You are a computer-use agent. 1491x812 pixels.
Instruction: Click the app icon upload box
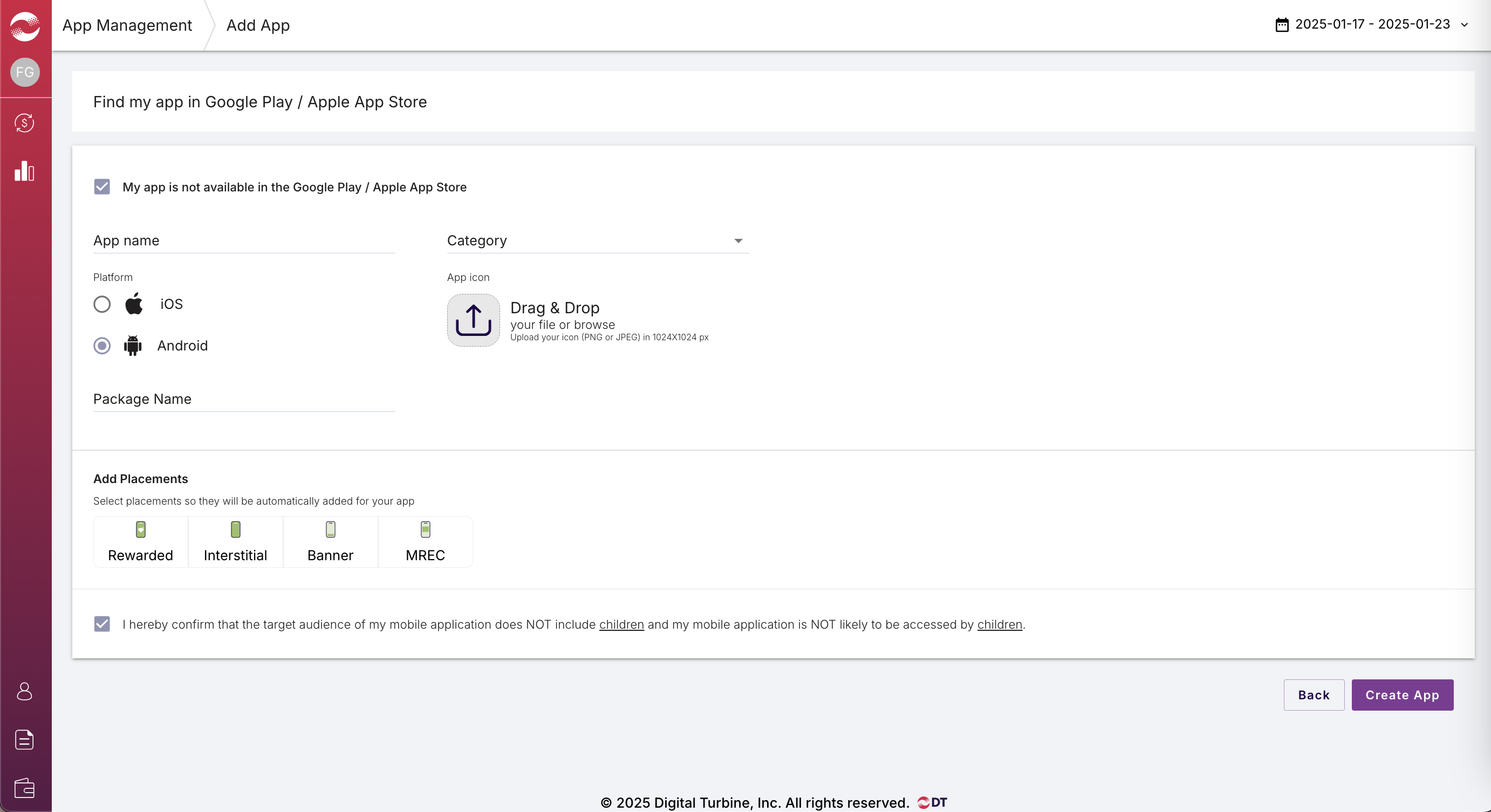tap(473, 320)
